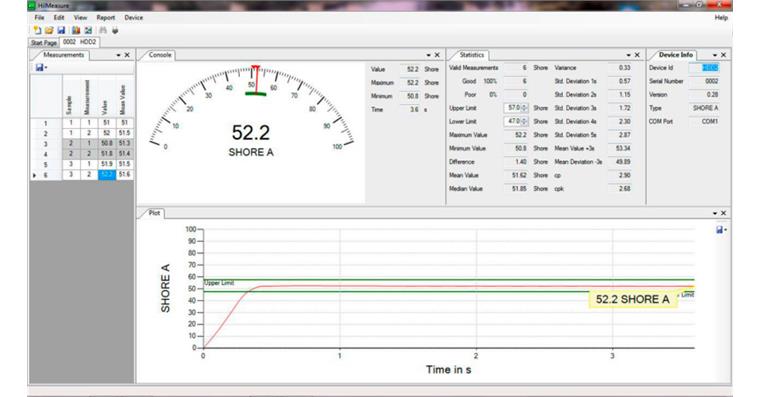The height and width of the screenshot is (397, 760).
Task: Select the 0002 HDD2 document tab
Action: (79, 42)
